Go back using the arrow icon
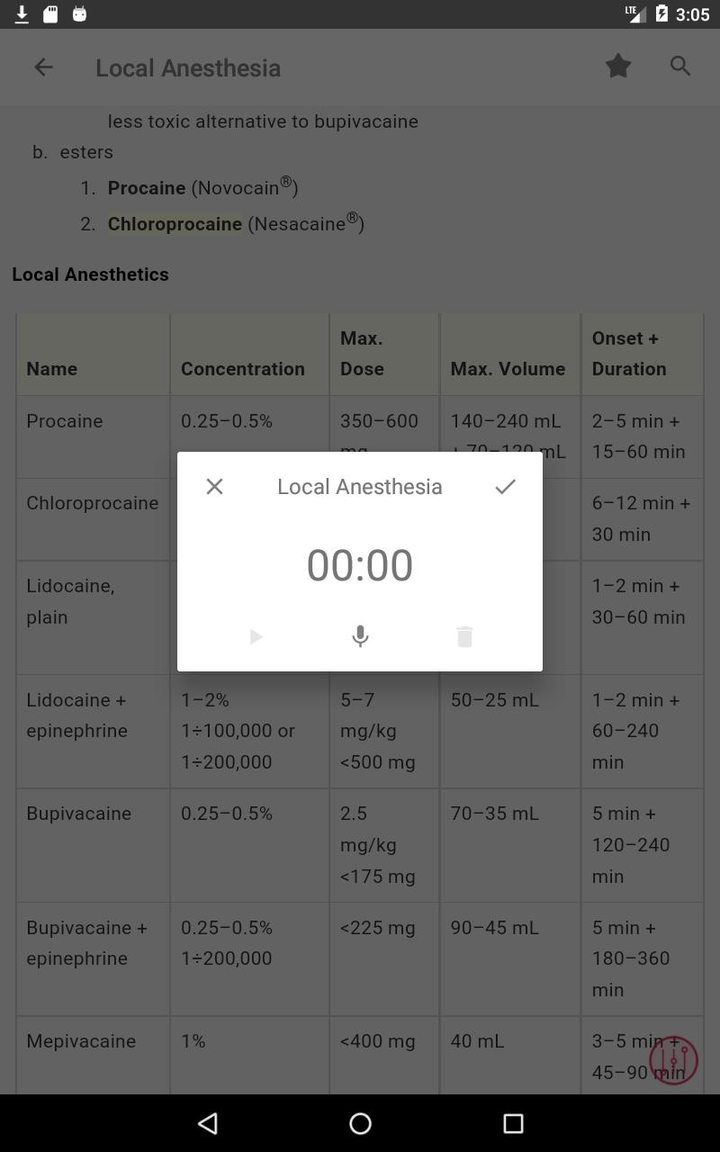 (43, 68)
